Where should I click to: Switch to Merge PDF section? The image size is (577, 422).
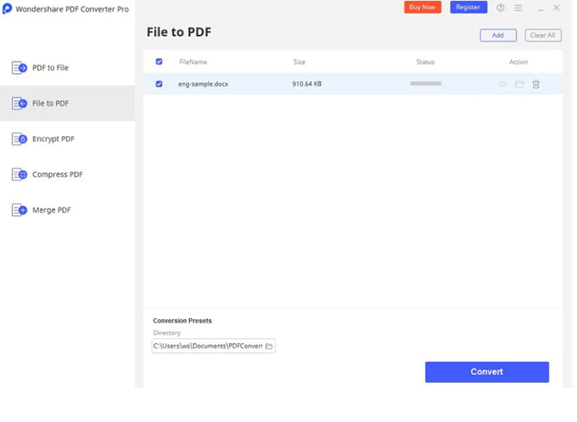point(67,210)
